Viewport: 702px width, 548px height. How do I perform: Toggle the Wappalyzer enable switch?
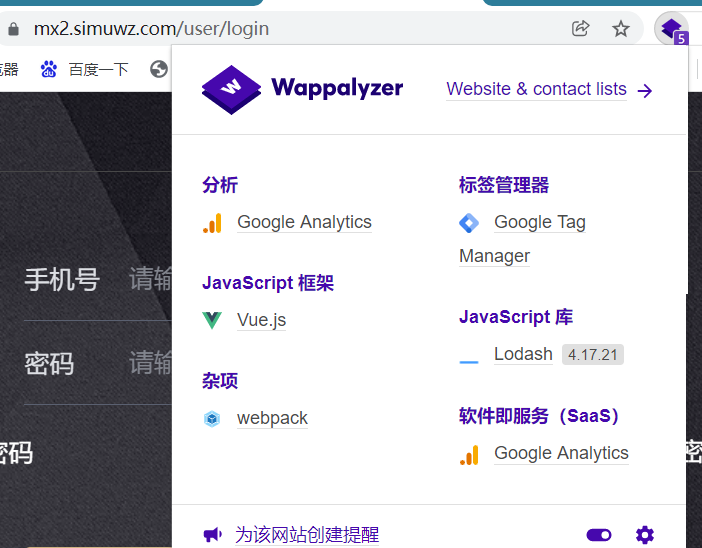(x=599, y=535)
